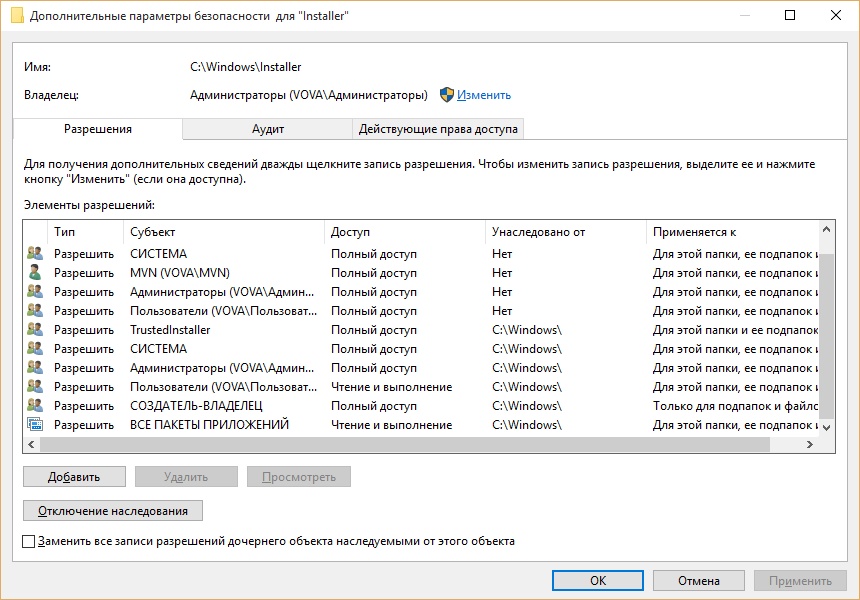Click the ВСЕ ПАКЕТЫ ПРИЛОЖЕНИЙ package icon

(35, 425)
